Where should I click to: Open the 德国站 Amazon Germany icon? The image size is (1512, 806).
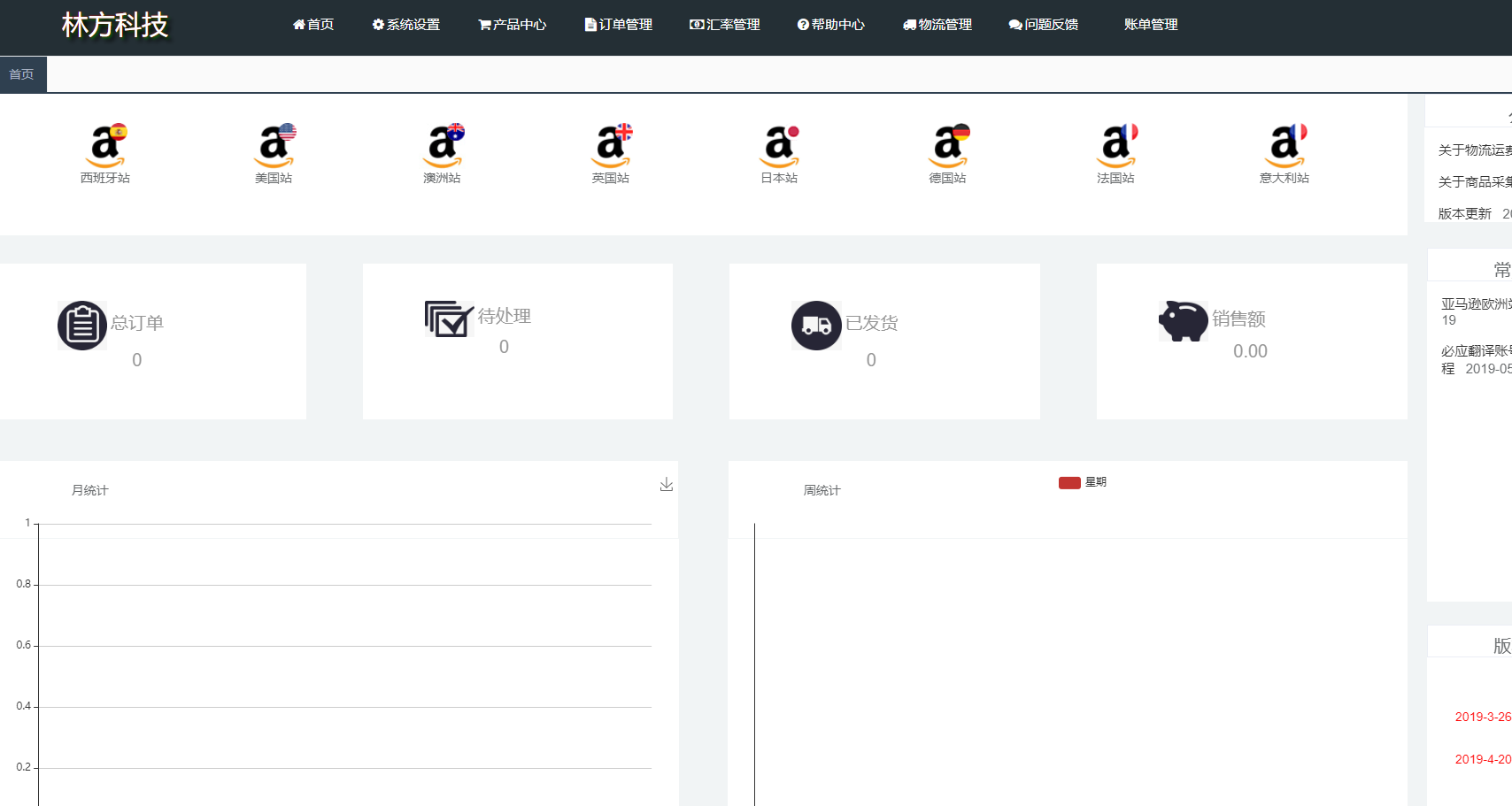(x=948, y=146)
